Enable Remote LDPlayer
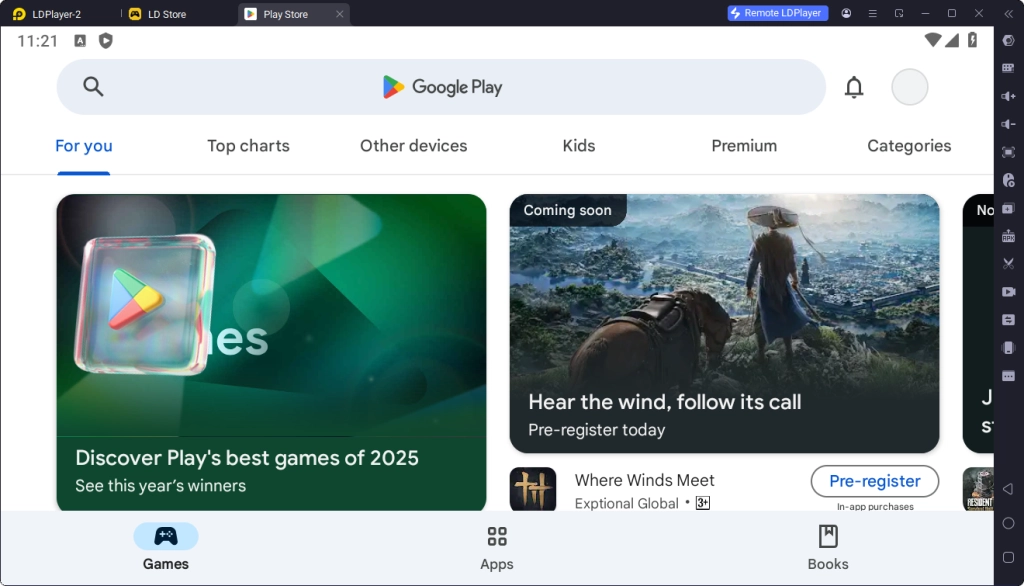 point(777,13)
